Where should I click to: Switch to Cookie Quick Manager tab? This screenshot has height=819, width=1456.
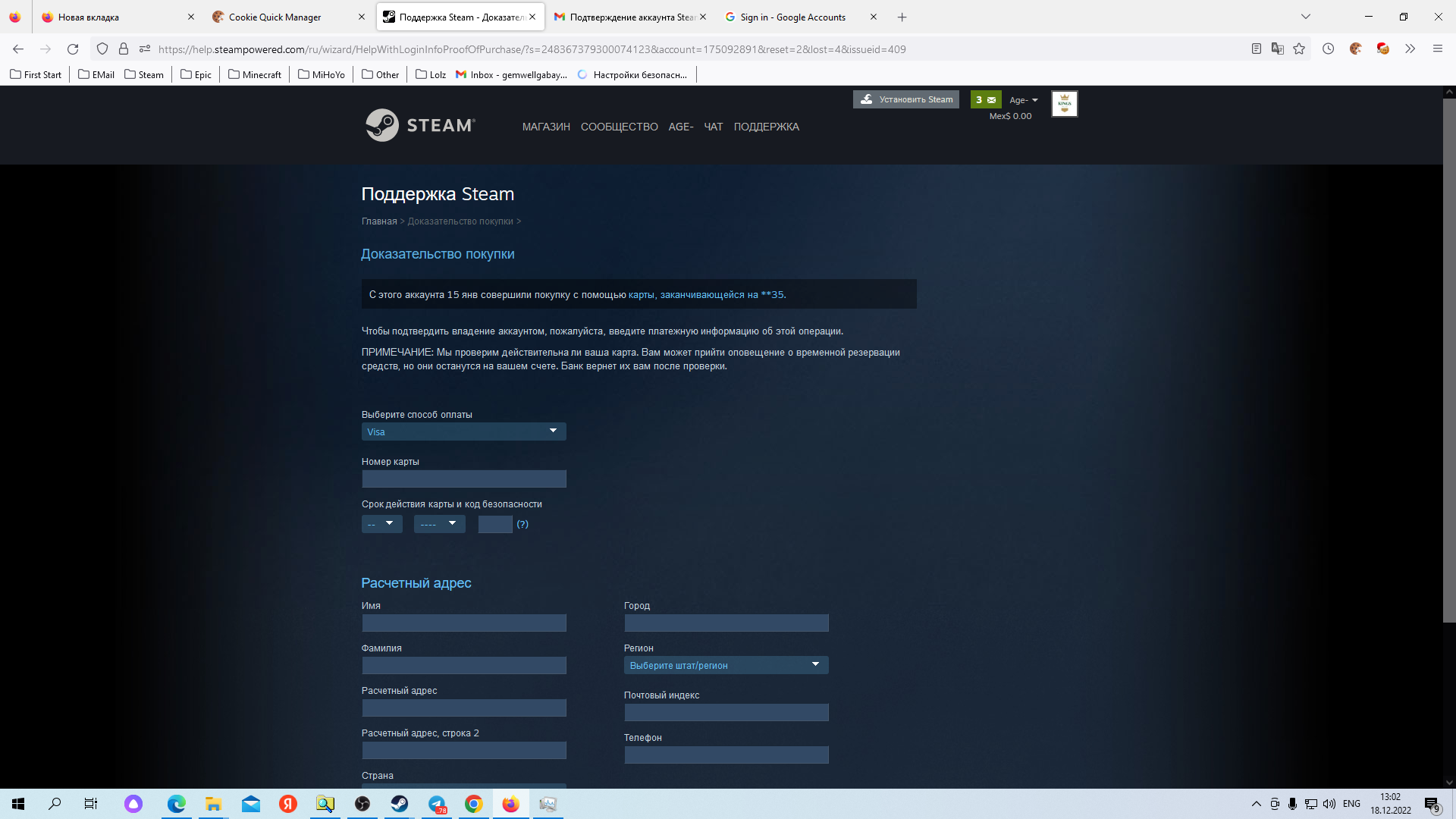click(289, 17)
